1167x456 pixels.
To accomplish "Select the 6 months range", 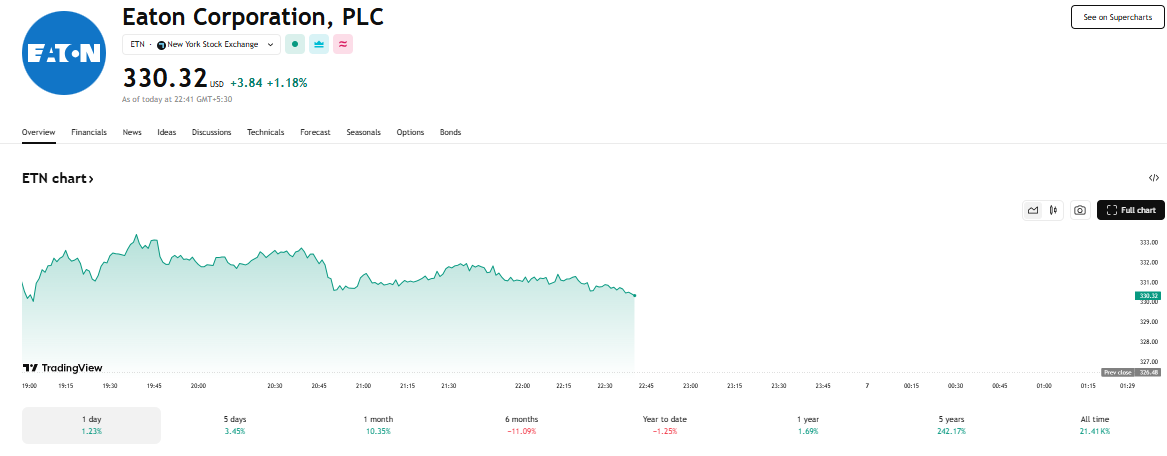I will [522, 426].
